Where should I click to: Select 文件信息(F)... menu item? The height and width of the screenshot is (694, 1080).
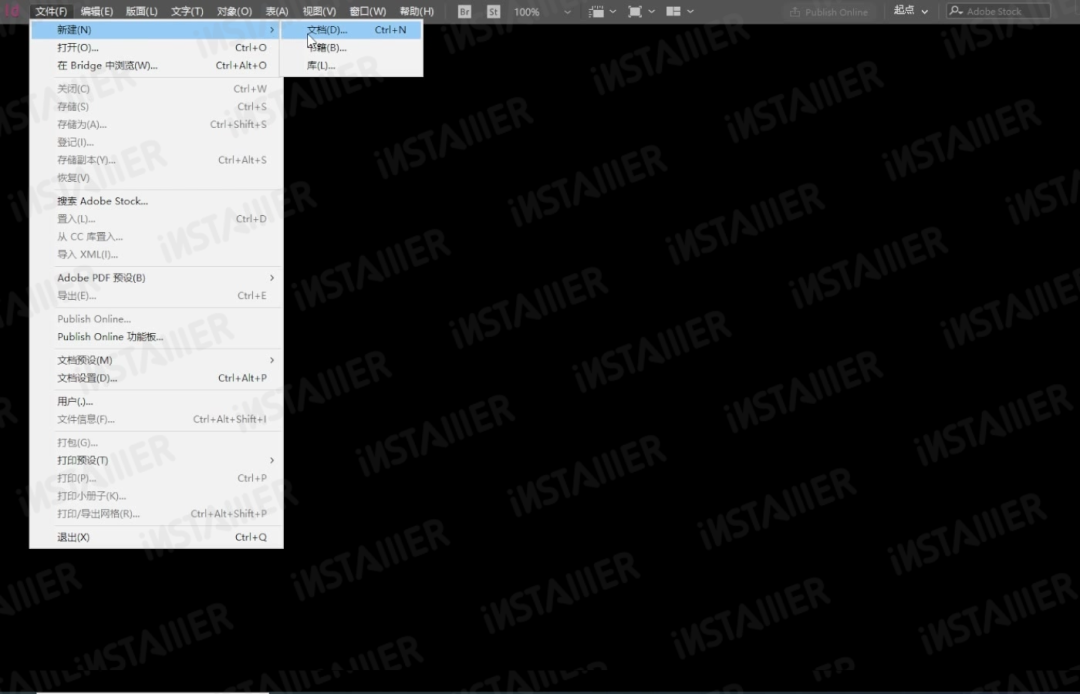(x=156, y=419)
